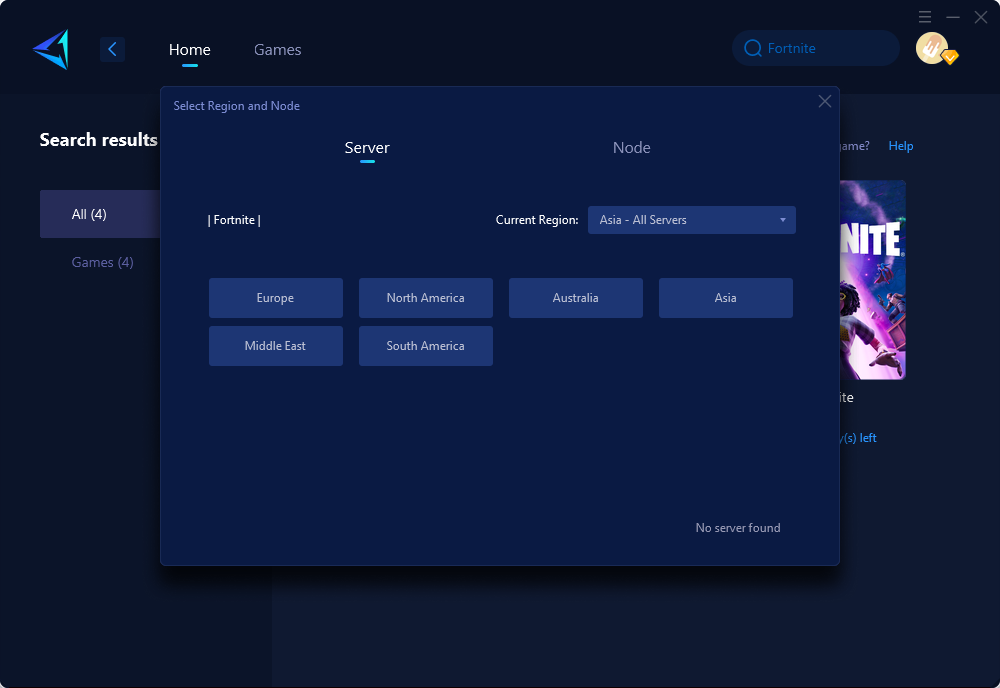Click the '| Fortnite |' game label

click(x=234, y=220)
